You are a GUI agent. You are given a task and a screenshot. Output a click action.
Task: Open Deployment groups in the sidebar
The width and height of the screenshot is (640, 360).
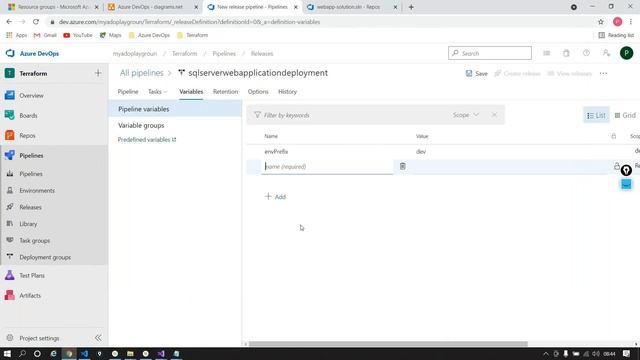[x=45, y=258]
